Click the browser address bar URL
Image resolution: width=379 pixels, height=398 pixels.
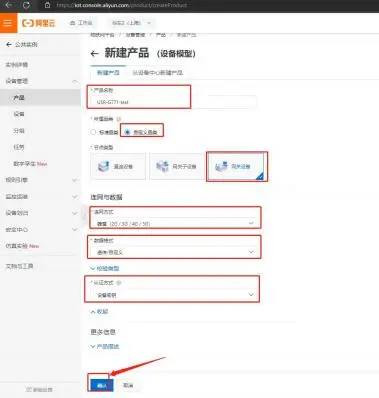122,5
